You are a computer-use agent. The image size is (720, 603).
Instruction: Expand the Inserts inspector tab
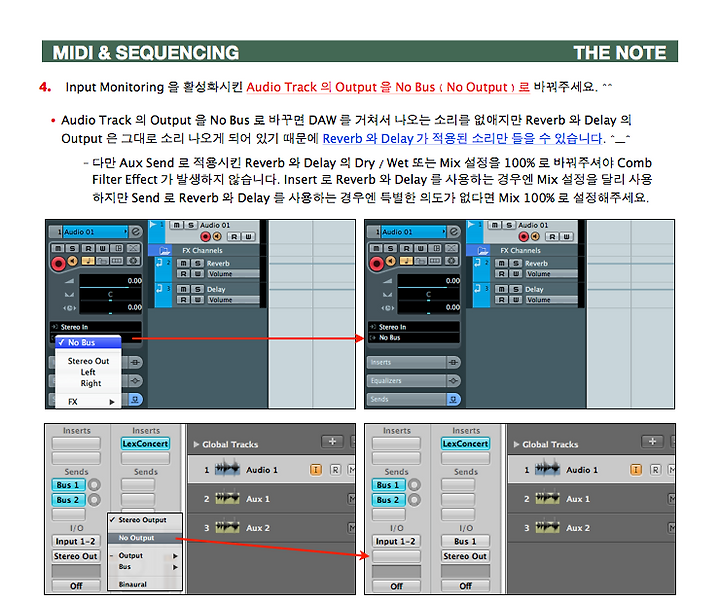[x=406, y=362]
